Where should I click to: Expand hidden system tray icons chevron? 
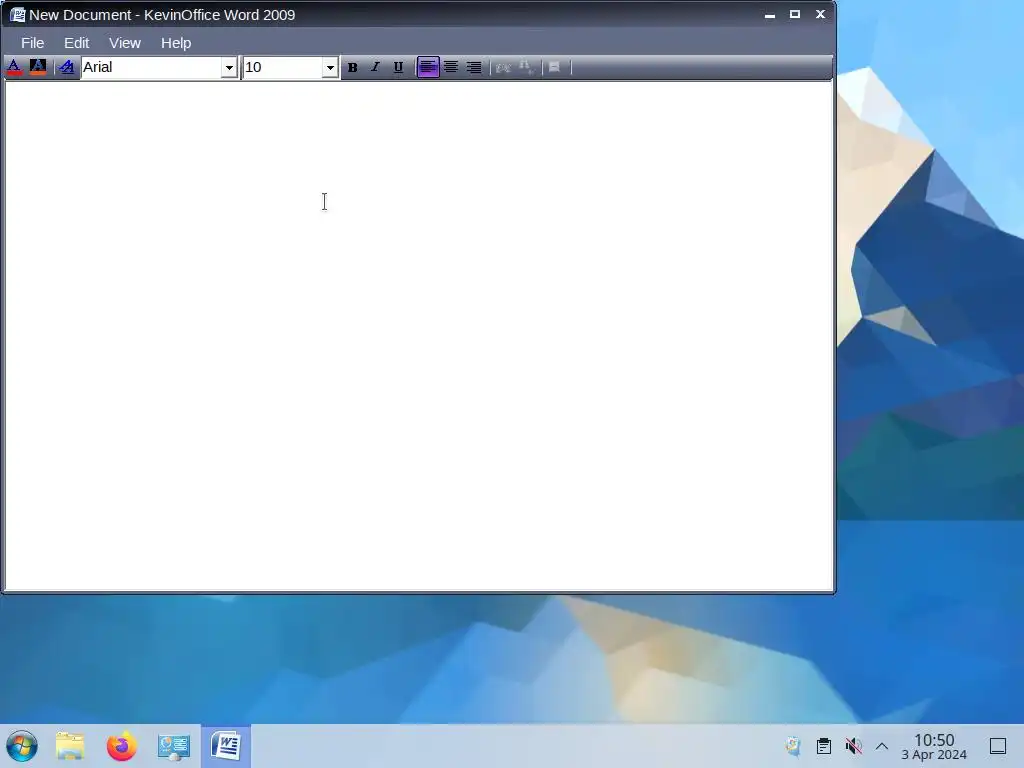click(x=882, y=746)
